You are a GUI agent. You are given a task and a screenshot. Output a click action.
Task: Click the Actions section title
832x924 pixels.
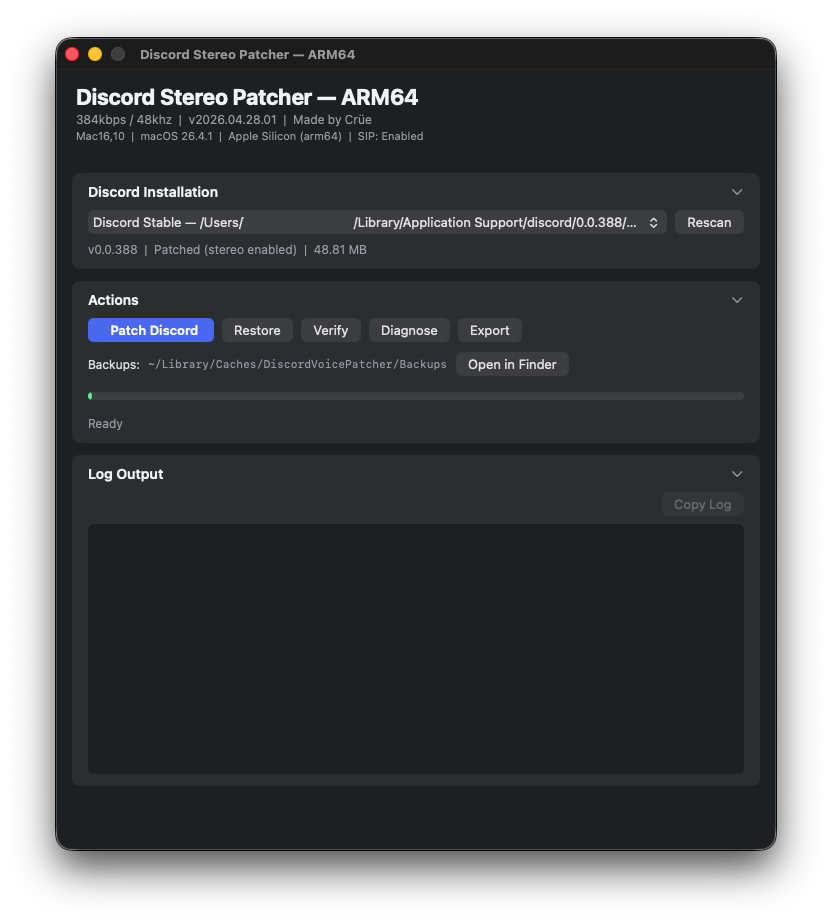point(113,300)
